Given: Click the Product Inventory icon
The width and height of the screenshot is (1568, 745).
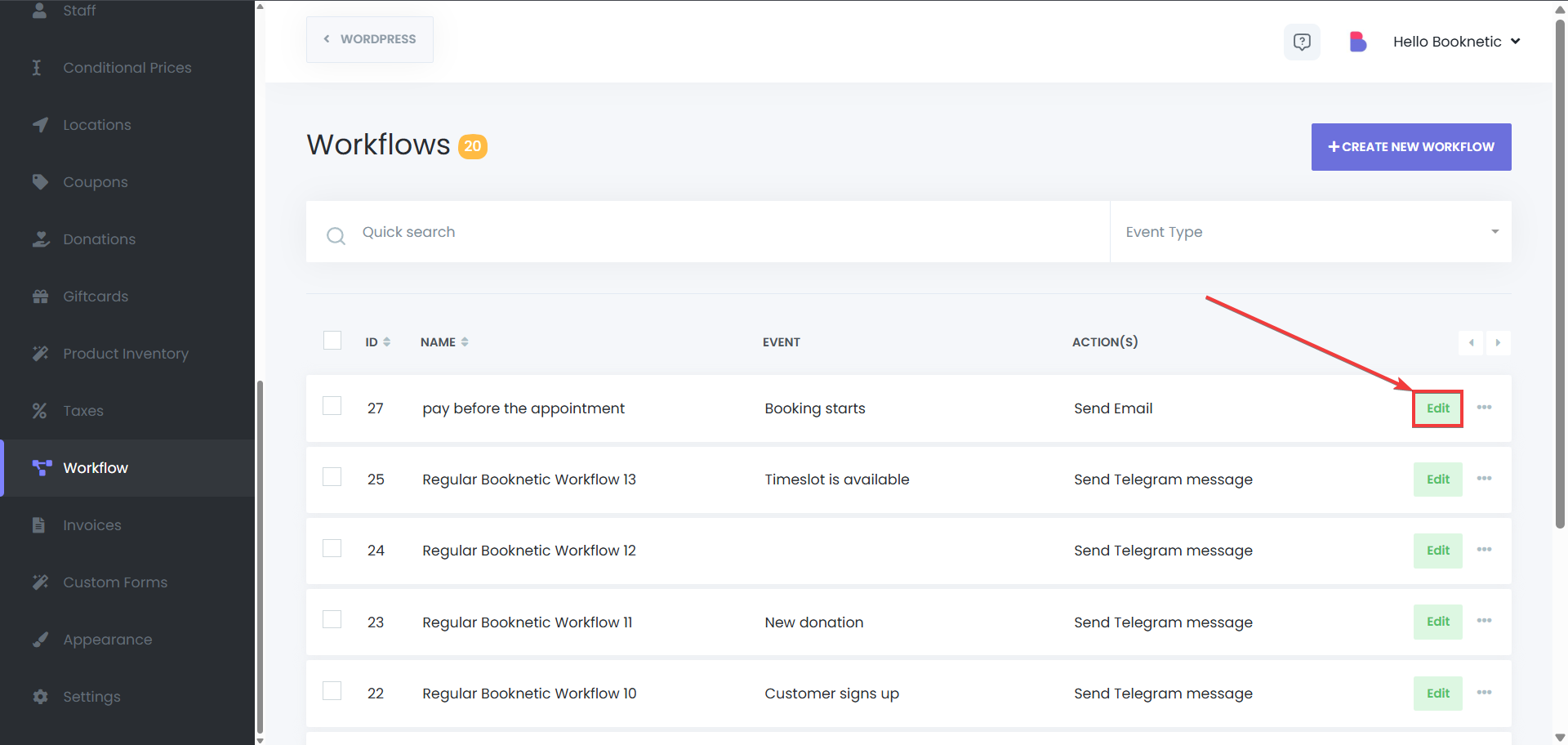Looking at the screenshot, I should coord(40,354).
